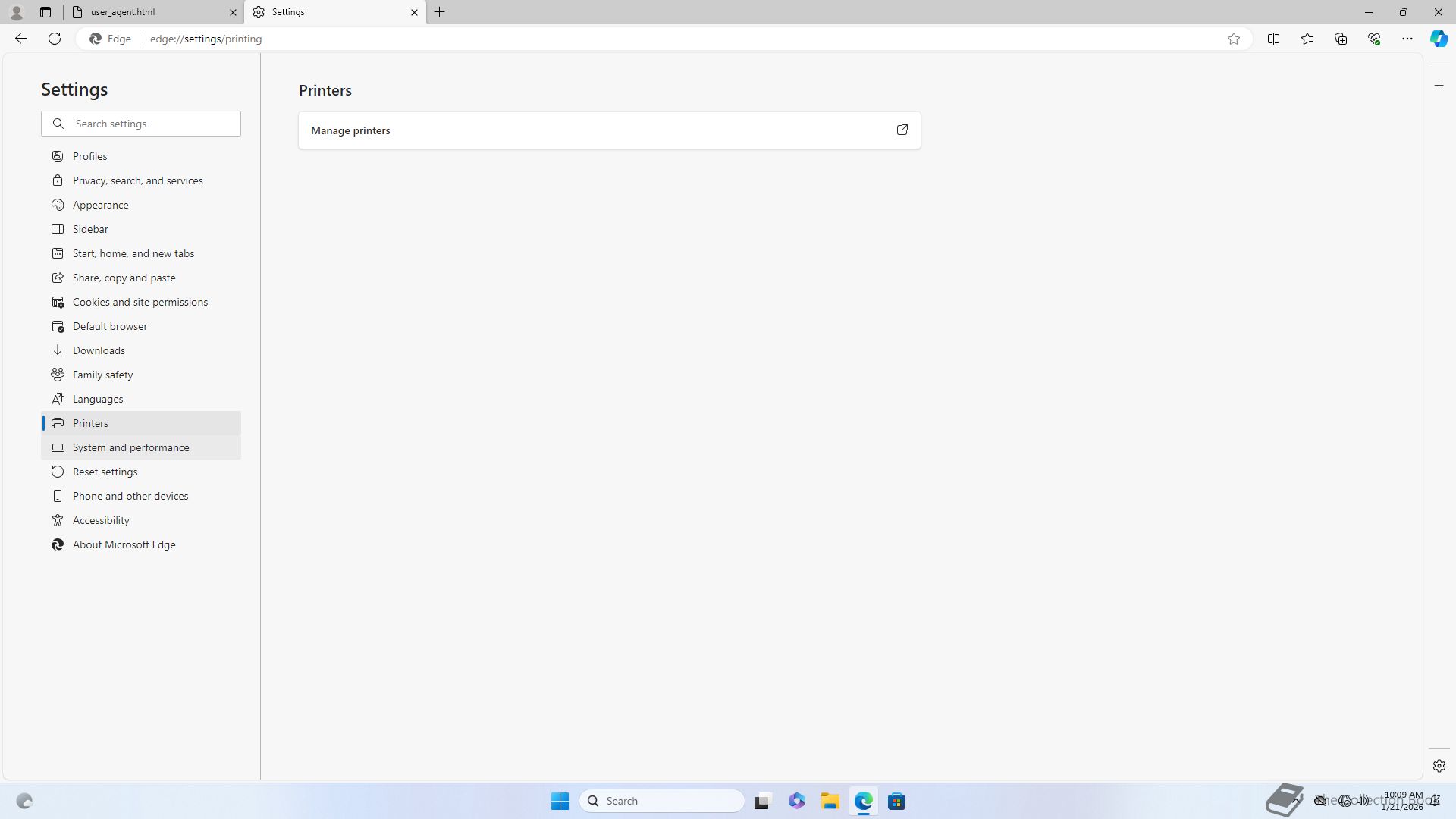
Task: Select System and performance settings
Action: [x=130, y=447]
